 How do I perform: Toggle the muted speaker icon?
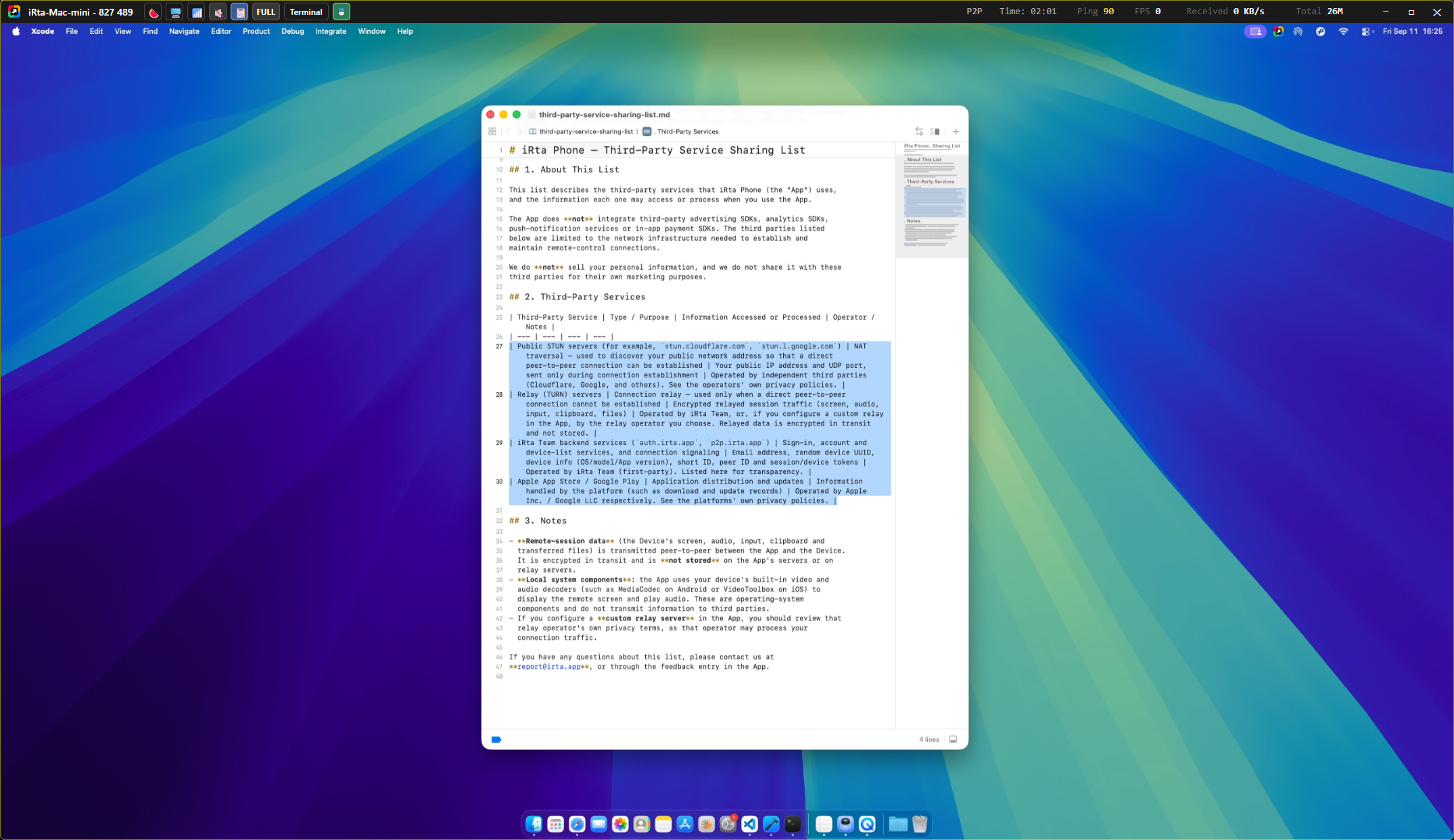point(218,12)
